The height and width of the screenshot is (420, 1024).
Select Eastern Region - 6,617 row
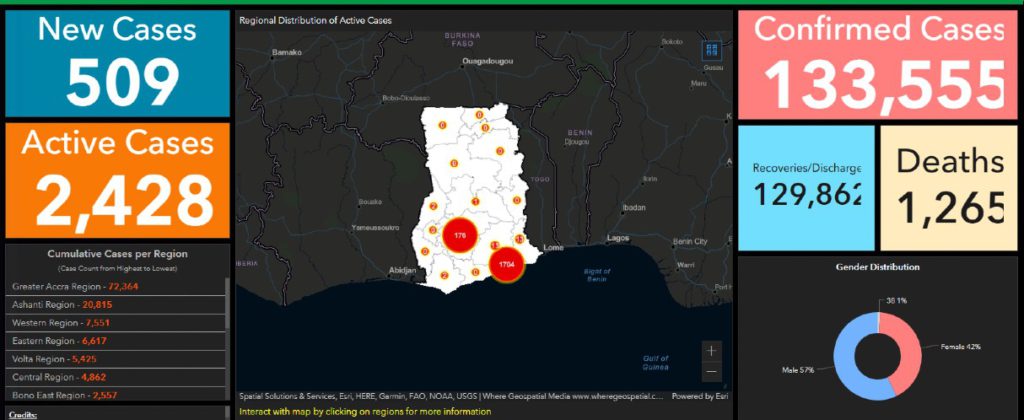click(x=118, y=341)
